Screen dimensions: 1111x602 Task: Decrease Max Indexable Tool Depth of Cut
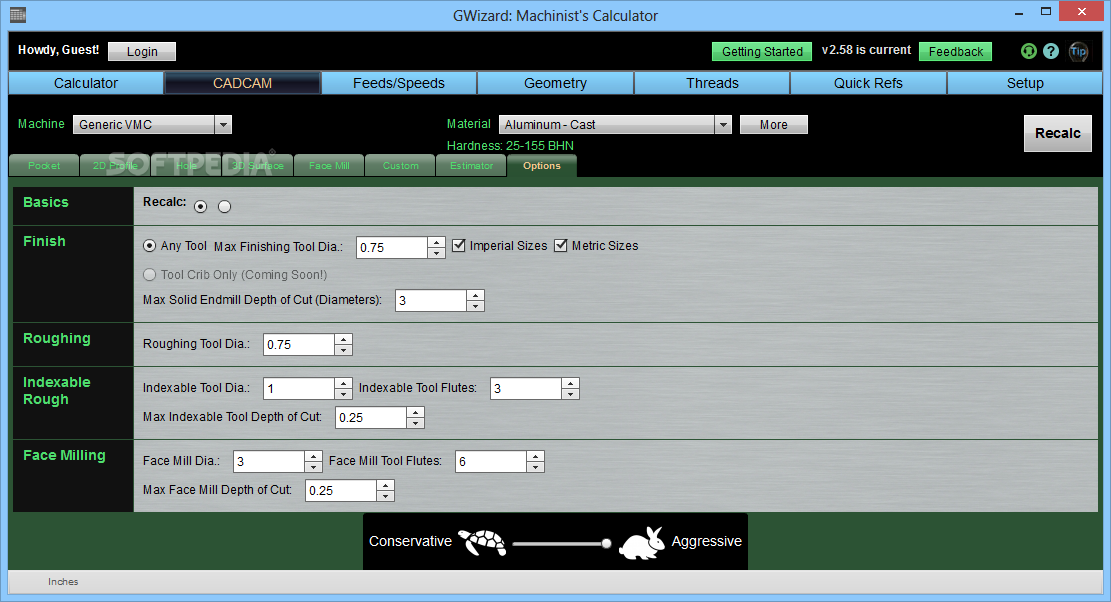416,423
